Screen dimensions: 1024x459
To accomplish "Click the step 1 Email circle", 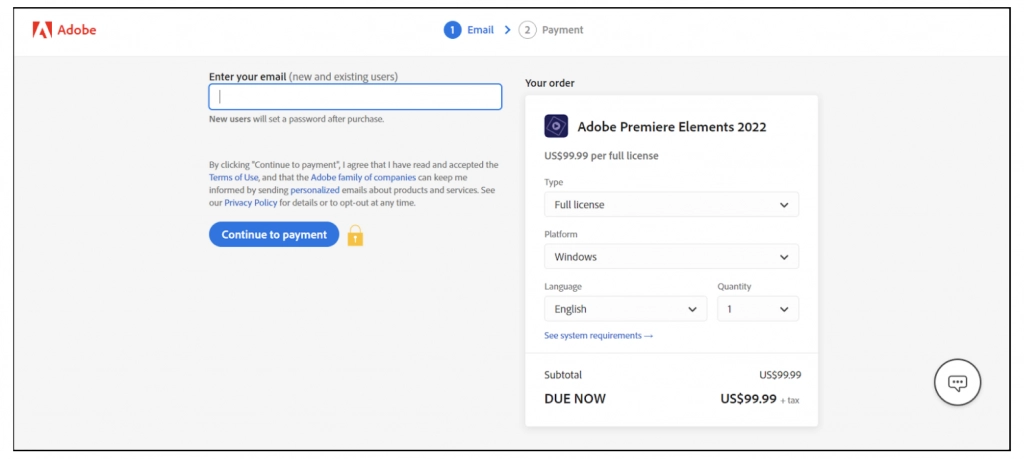I will tap(453, 30).
